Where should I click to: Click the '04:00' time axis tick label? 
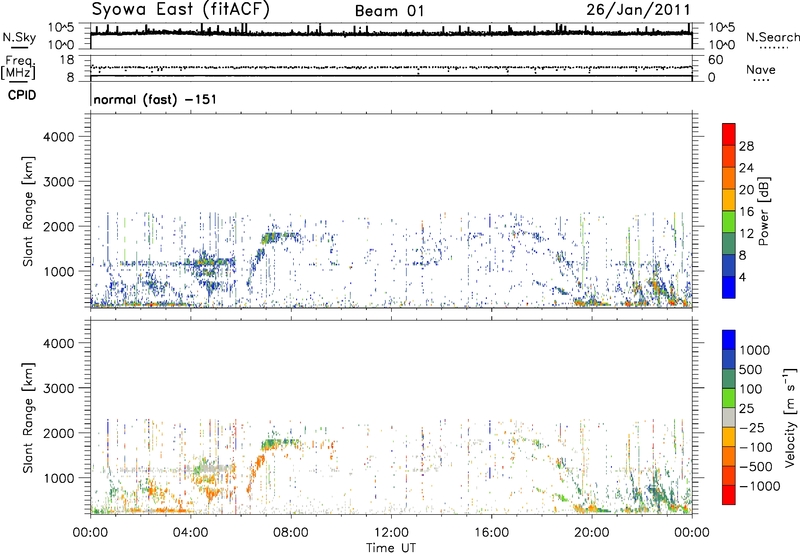pyautogui.click(x=190, y=533)
